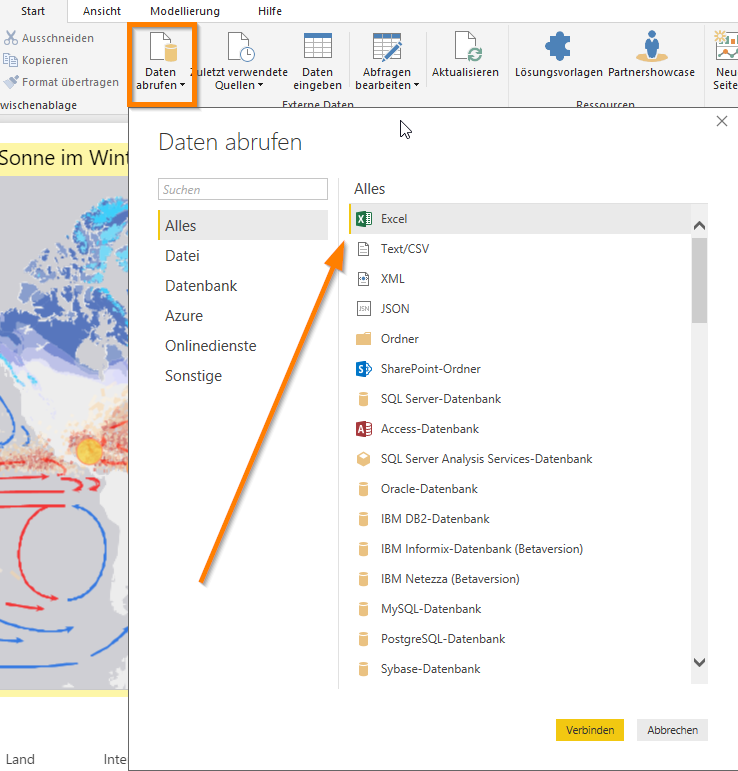Select the Access-Datenbank icon

pyautogui.click(x=363, y=429)
